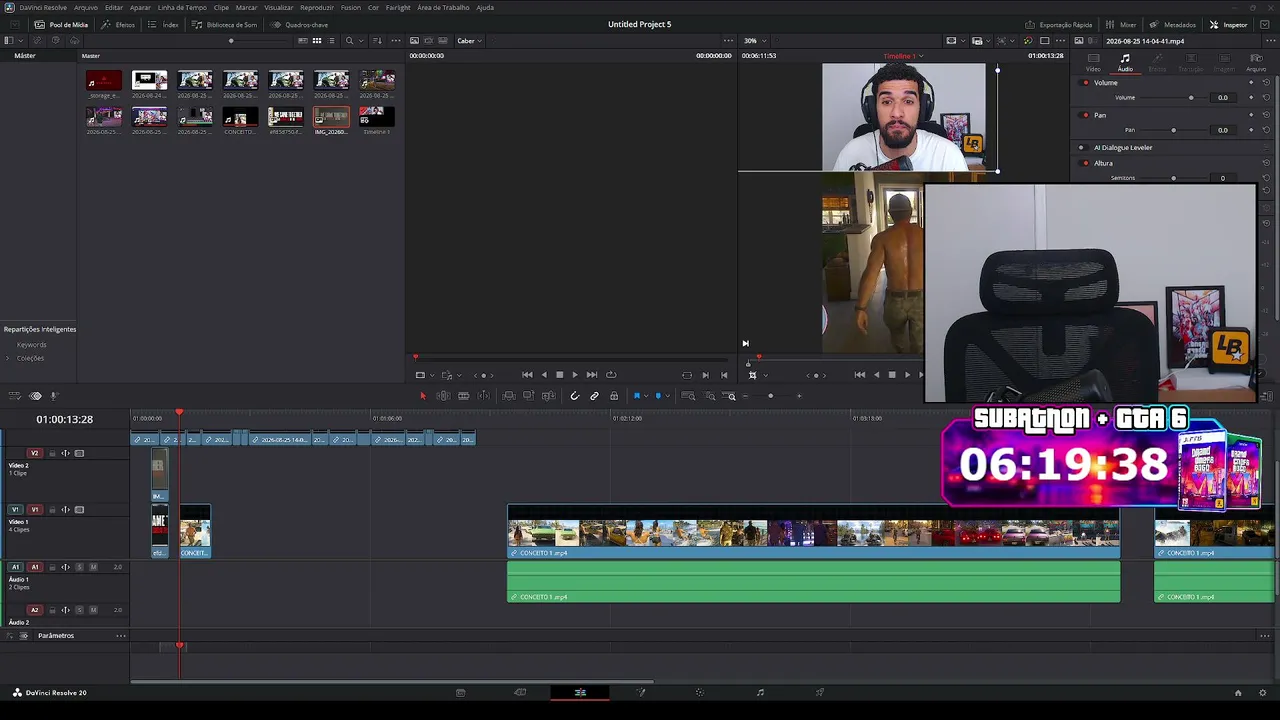Image resolution: width=1280 pixels, height=720 pixels.
Task: Select the arrow Selection Mode tool
Action: pos(422,396)
